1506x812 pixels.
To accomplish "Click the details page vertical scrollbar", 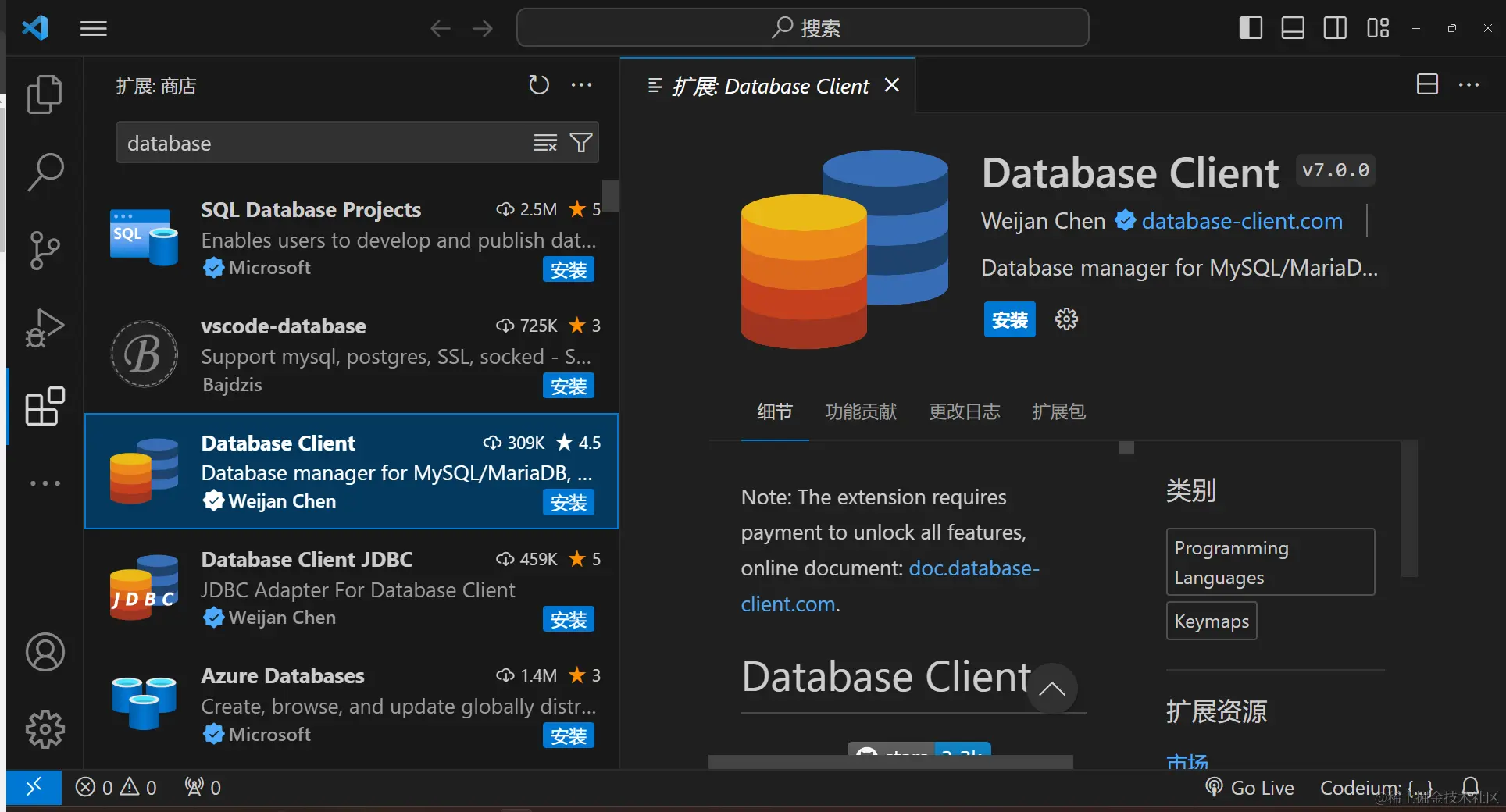I will [1409, 508].
